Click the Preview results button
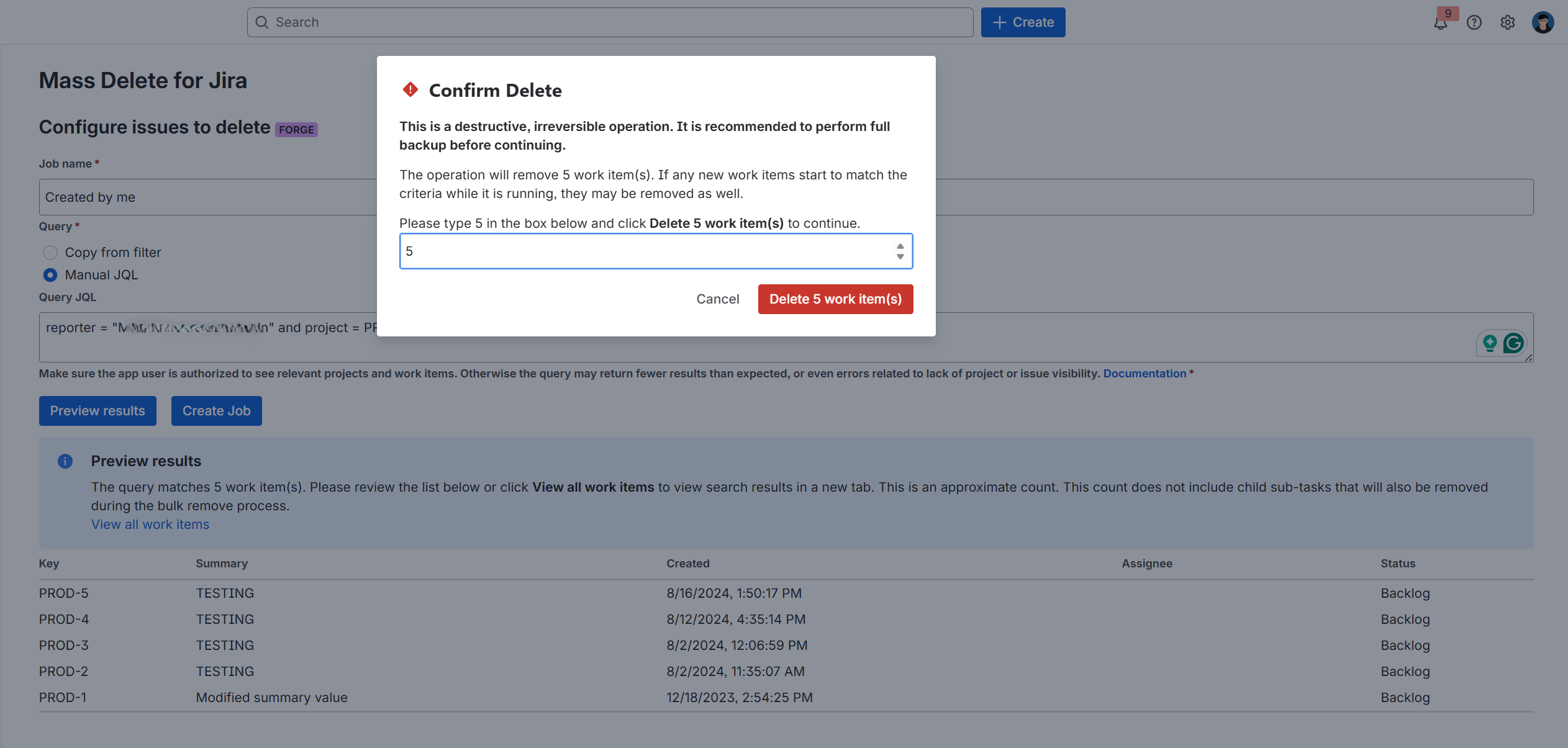The width and height of the screenshot is (1568, 748). click(97, 411)
